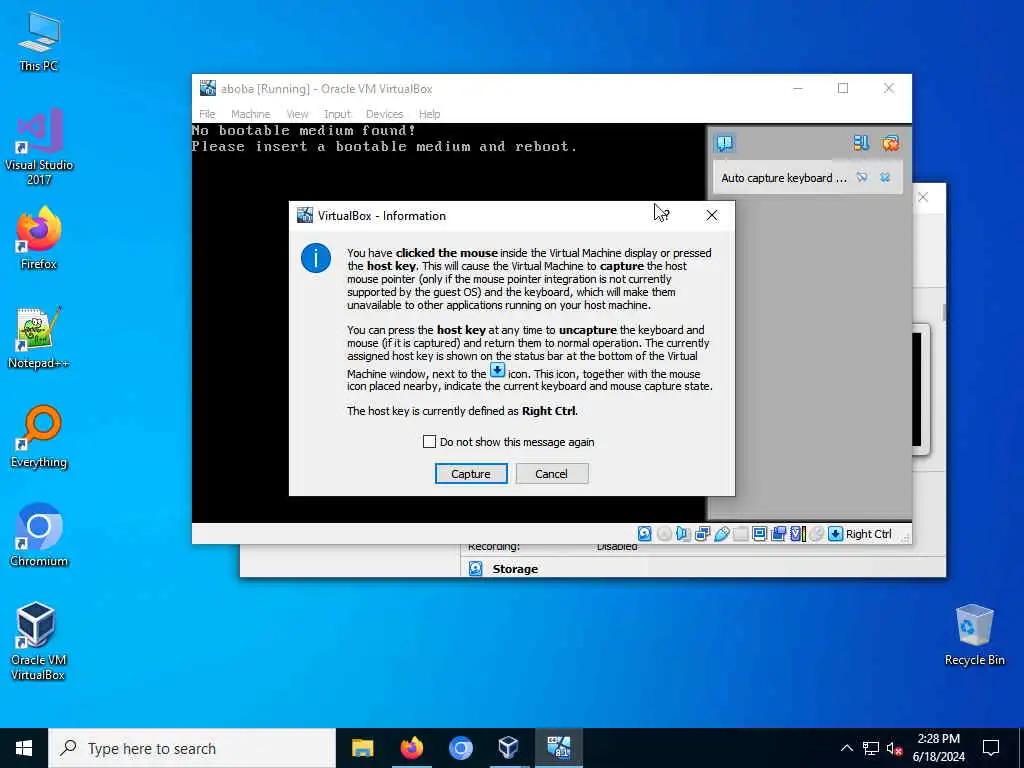Click the USB devices status icon
The height and width of the screenshot is (768, 1024).
pyautogui.click(x=722, y=534)
